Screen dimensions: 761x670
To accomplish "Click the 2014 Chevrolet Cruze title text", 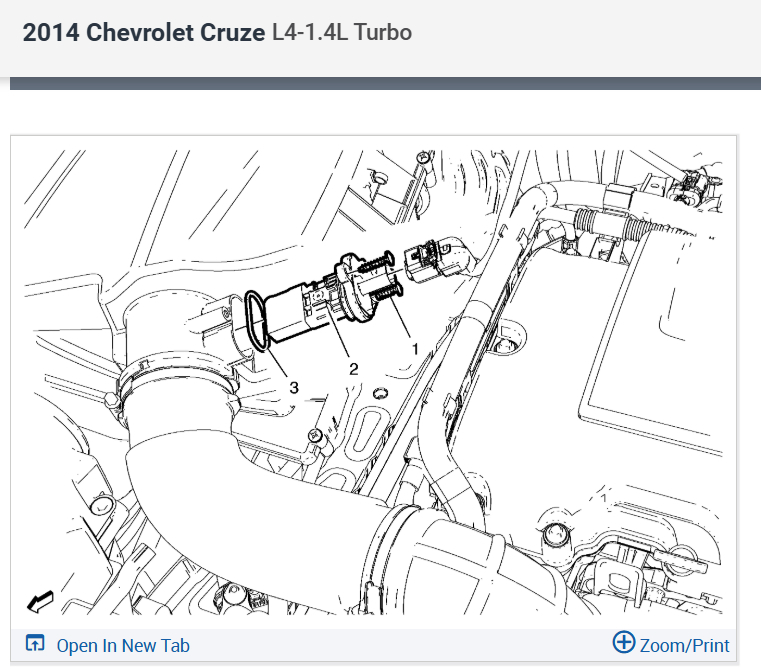I will 144,33.
